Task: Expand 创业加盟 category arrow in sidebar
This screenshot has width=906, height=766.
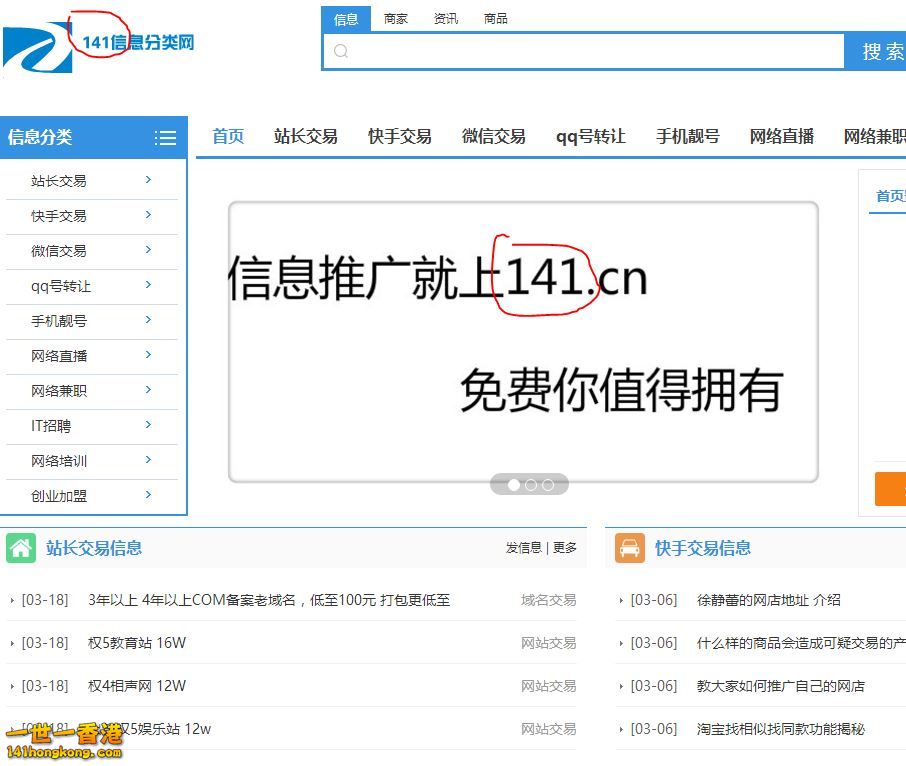Action: [148, 494]
